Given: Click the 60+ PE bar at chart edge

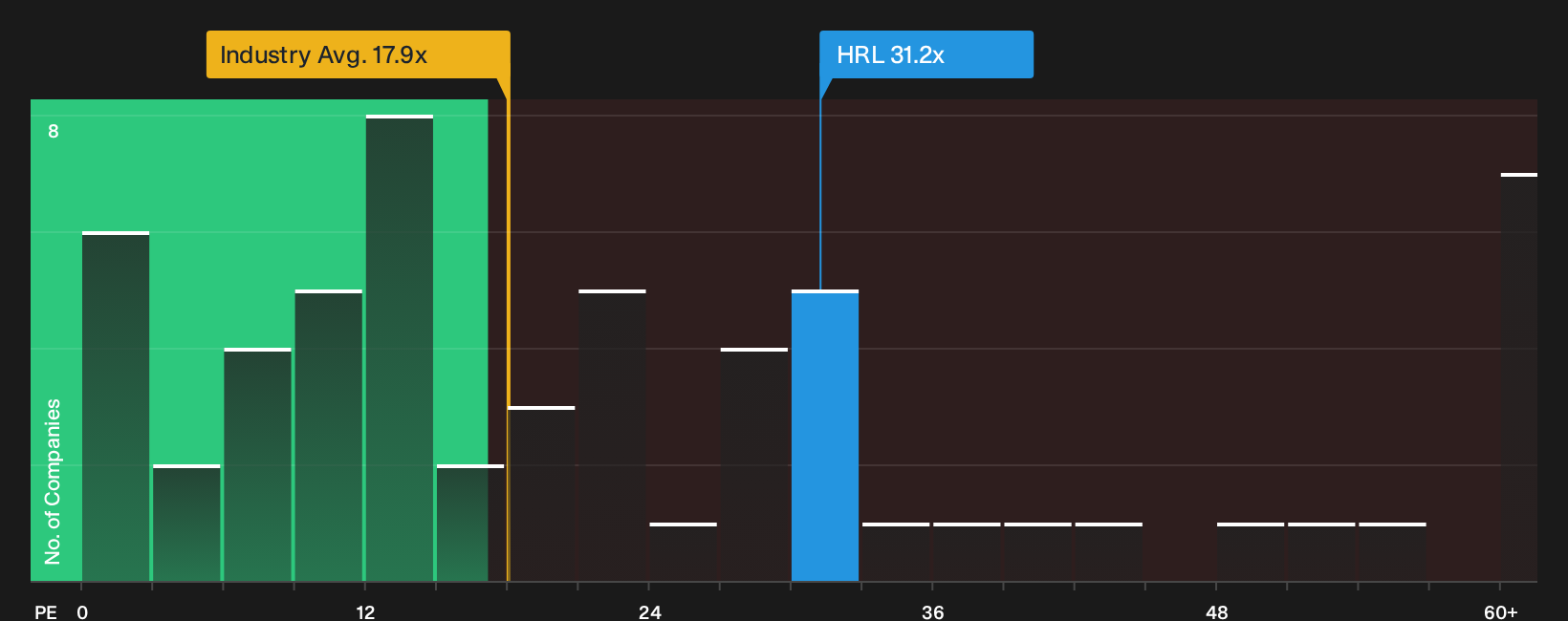Looking at the screenshot, I should coord(1519,377).
